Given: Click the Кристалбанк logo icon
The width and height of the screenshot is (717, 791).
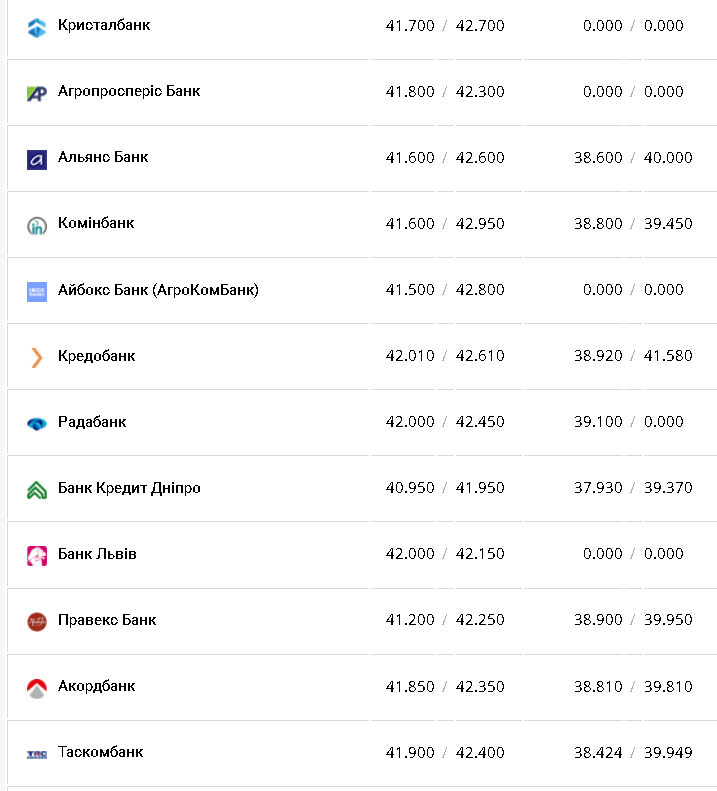Looking at the screenshot, I should (x=37, y=27).
